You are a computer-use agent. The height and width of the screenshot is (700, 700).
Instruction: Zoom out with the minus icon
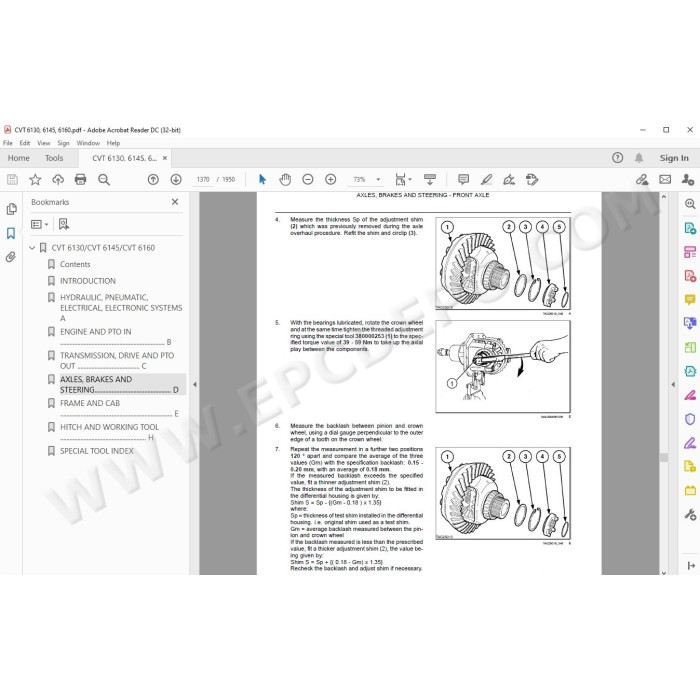(308, 179)
